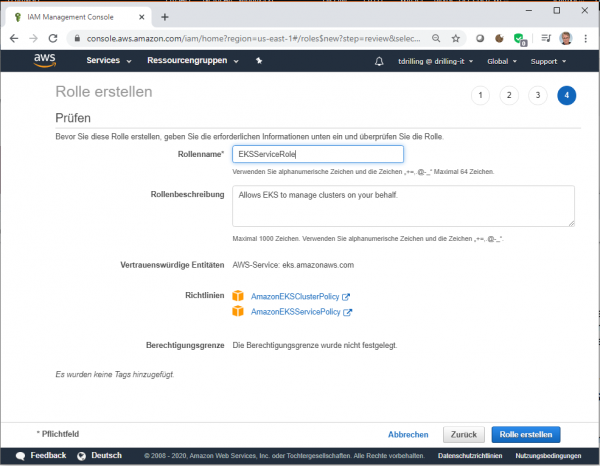Click the AmazonEKSServicePolicy orange box icon
This screenshot has width=600, height=466.
[x=238, y=311]
